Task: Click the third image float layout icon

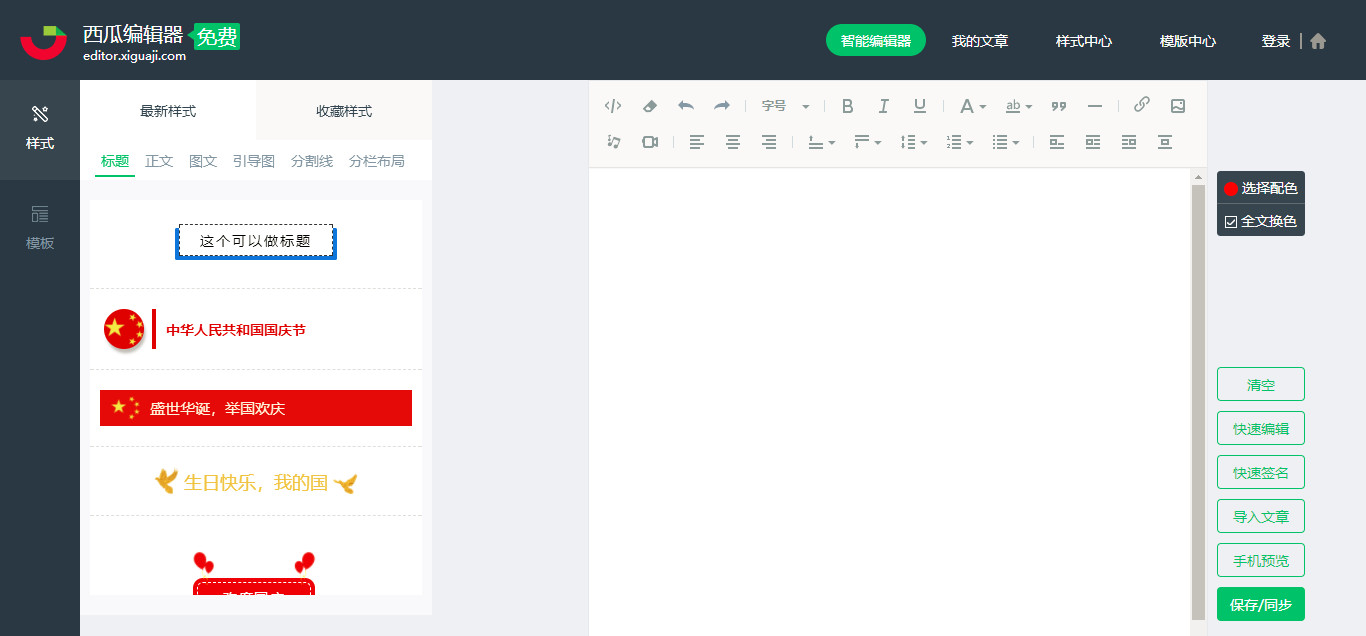Action: [x=1129, y=142]
